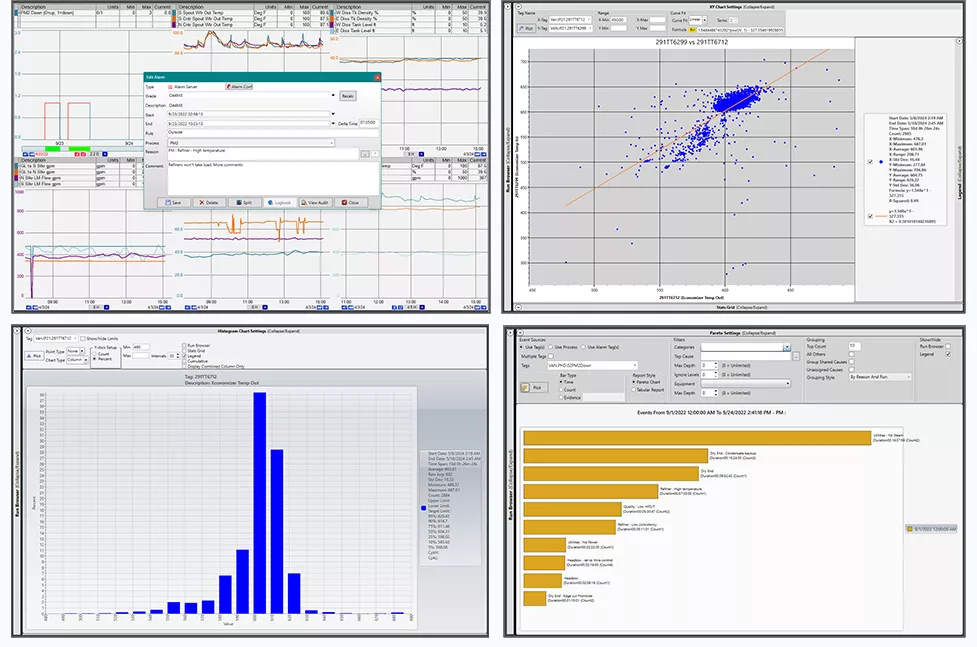Screen dimensions: 977x647
Task: Click the Reason browse ellipsis button
Action: pyautogui.click(x=365, y=154)
